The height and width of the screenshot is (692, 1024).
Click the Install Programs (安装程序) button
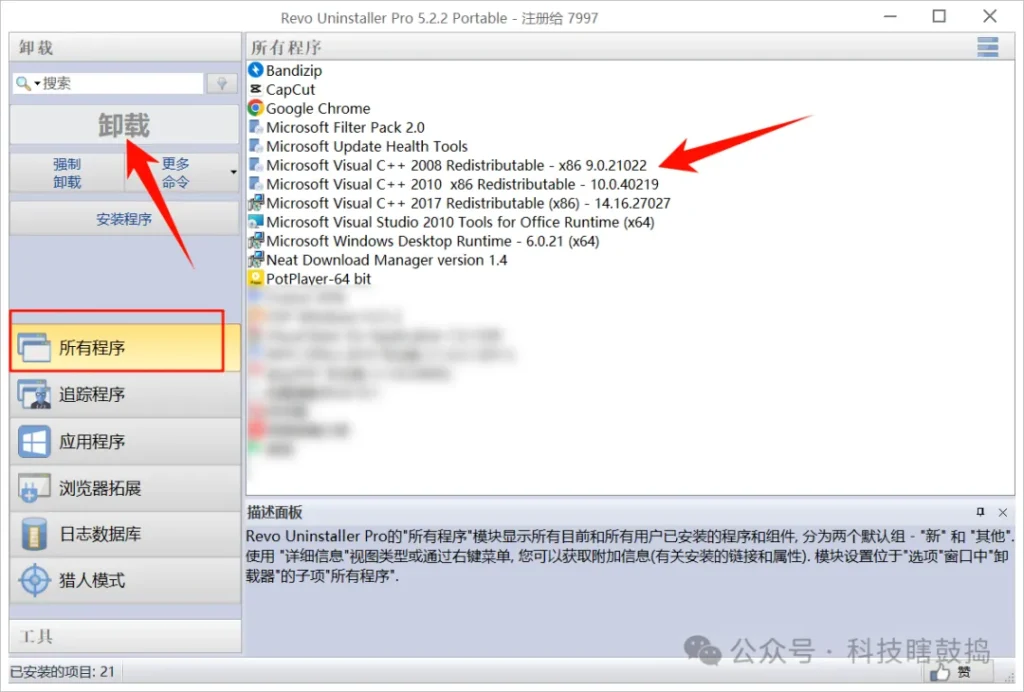[124, 219]
